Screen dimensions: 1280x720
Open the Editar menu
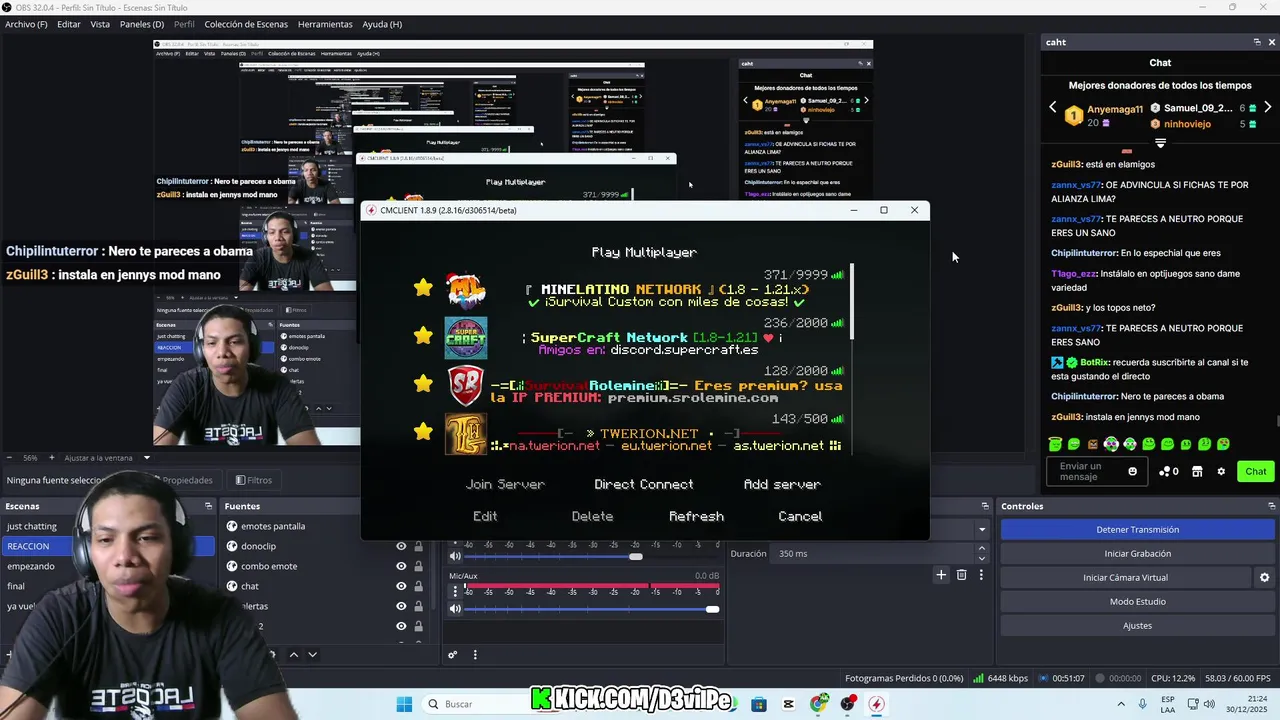[69, 24]
